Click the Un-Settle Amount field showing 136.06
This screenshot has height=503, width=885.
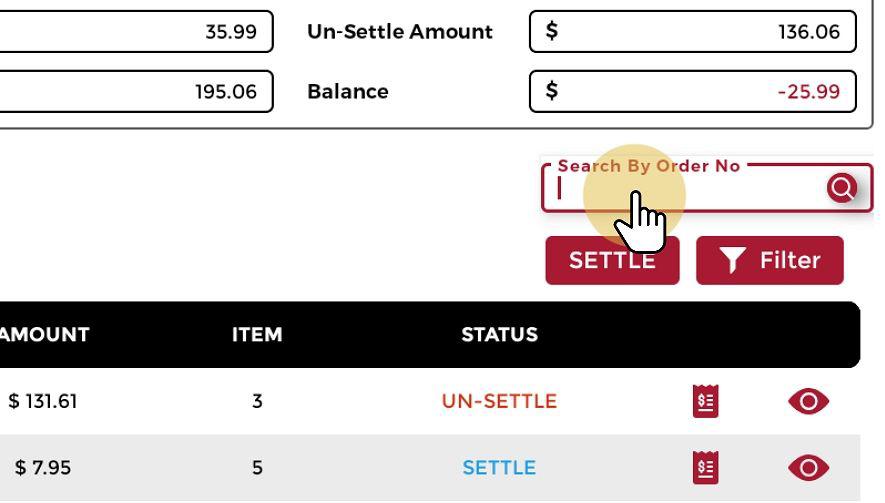point(692,32)
